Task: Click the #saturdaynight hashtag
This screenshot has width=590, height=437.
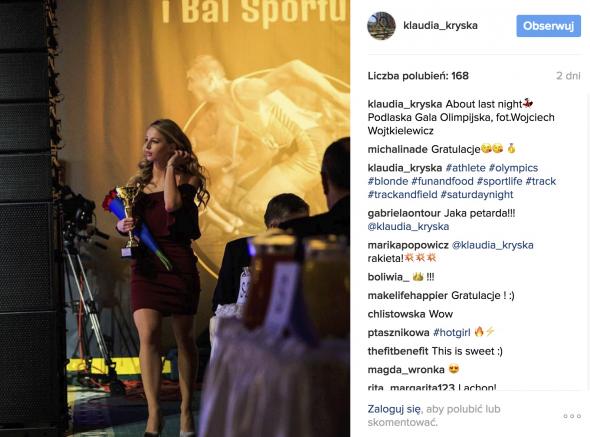Action: [477, 195]
